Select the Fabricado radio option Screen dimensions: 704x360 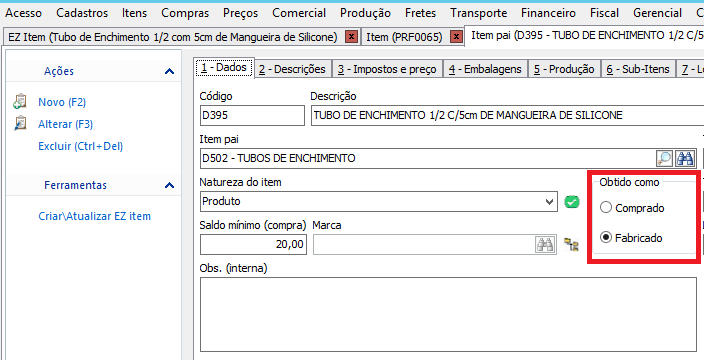click(x=606, y=237)
